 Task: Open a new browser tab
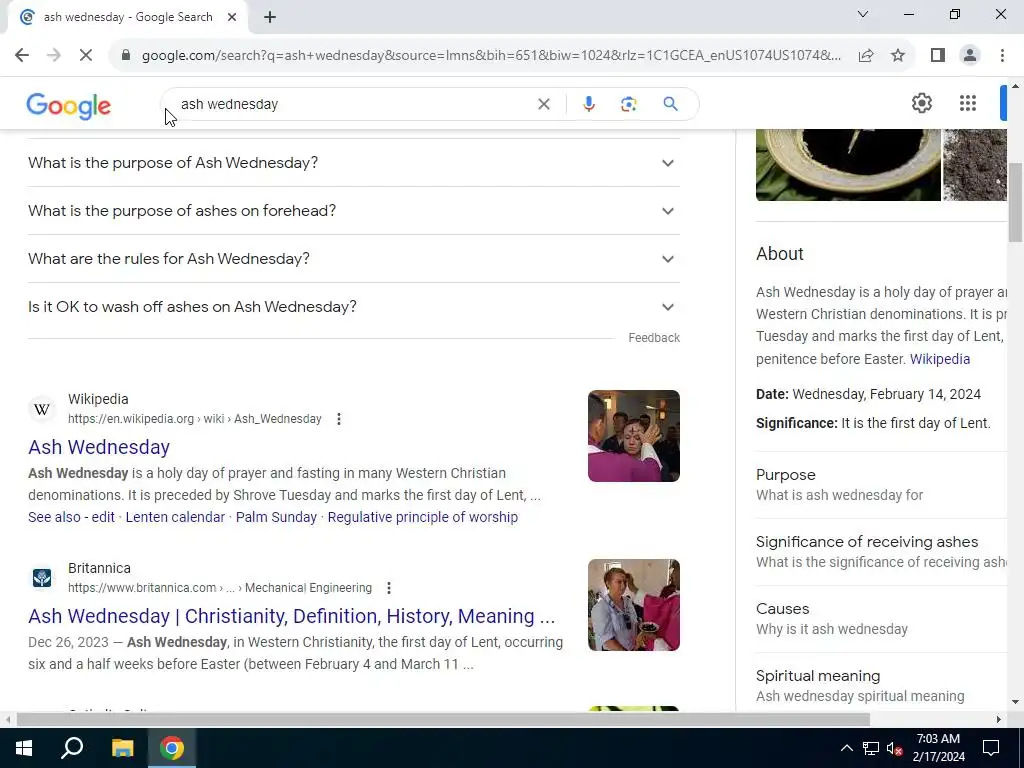[x=270, y=18]
